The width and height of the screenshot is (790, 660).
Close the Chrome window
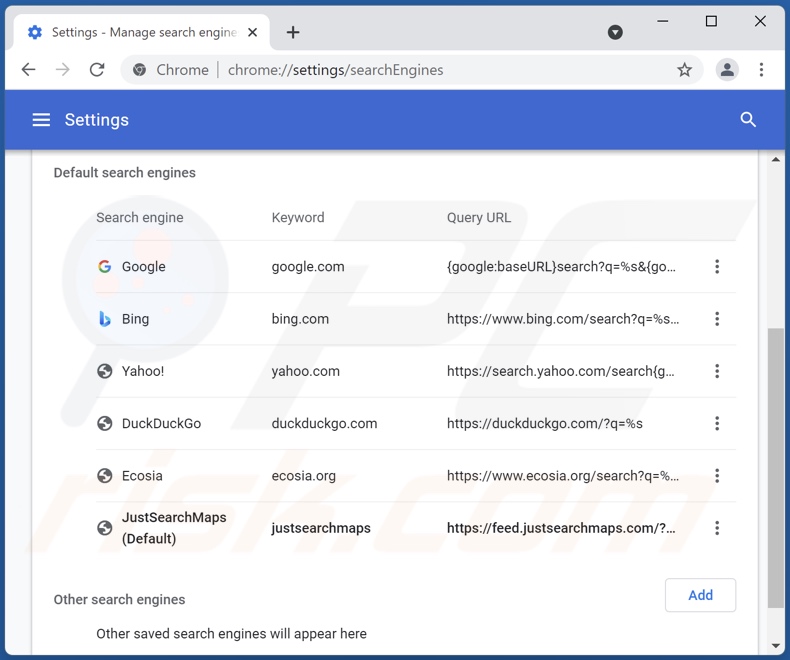(760, 21)
